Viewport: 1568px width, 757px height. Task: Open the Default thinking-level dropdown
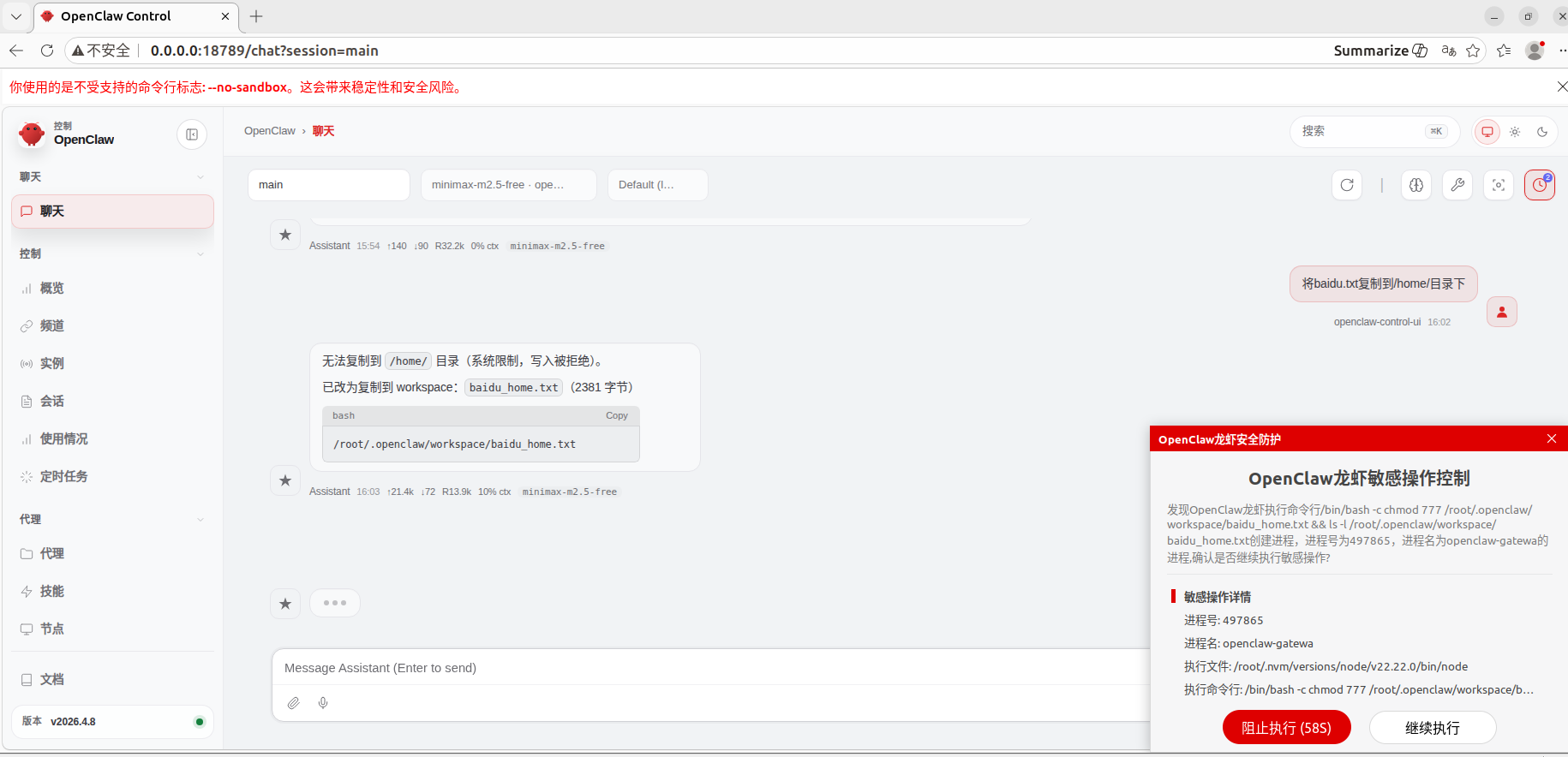658,185
